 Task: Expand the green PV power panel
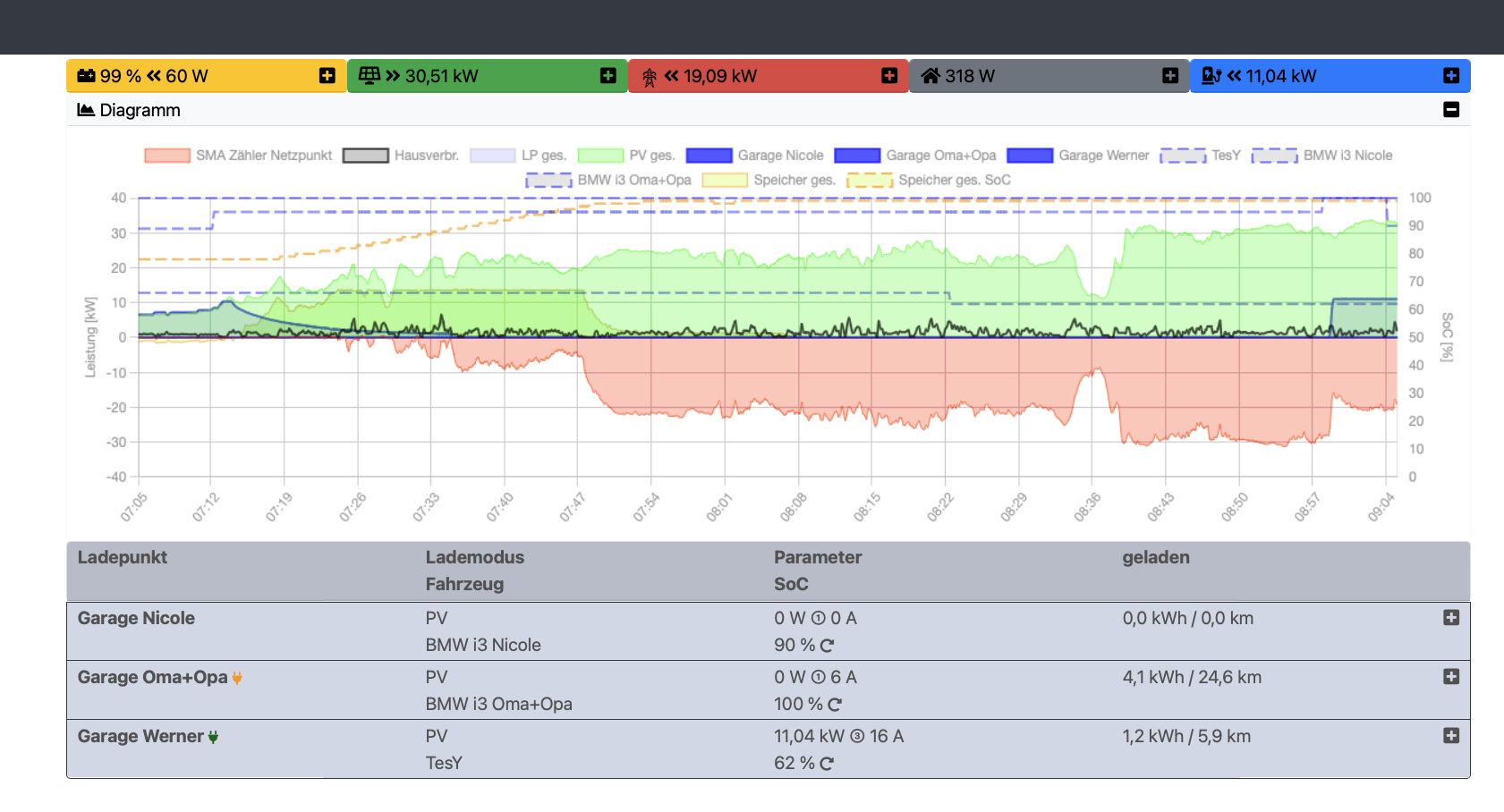608,76
